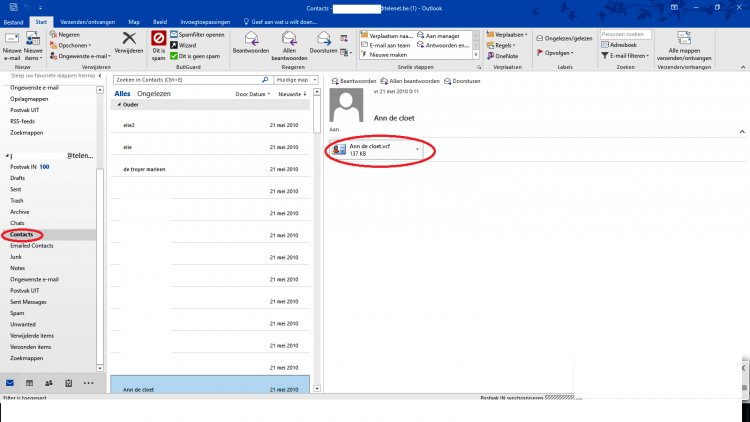Click the Verwijderen delete icon
The width and height of the screenshot is (750, 422).
coord(128,40)
